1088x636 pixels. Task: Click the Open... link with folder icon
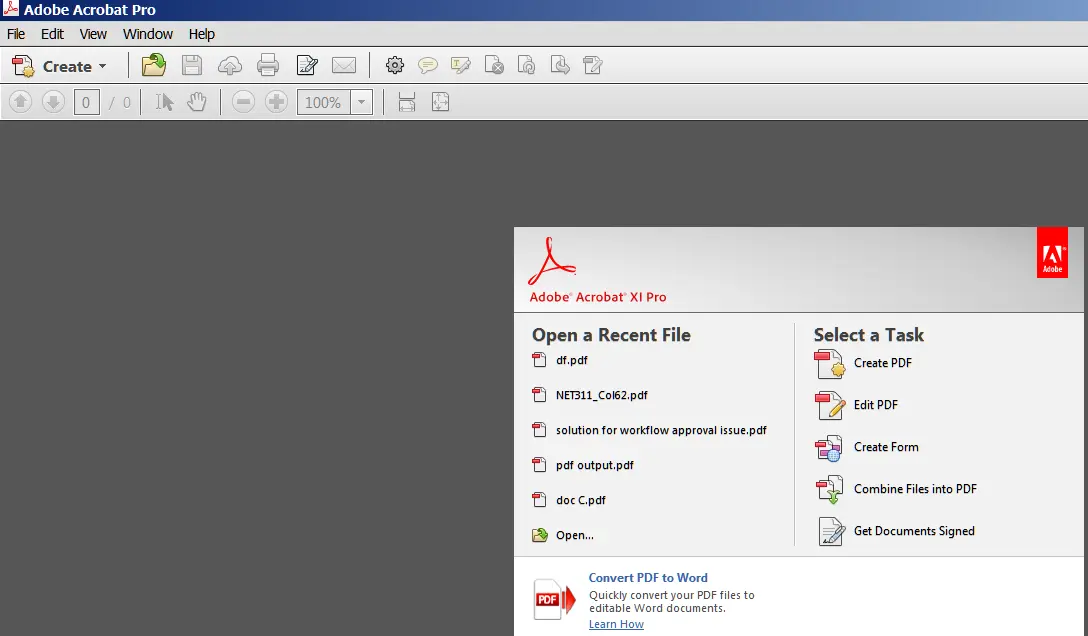tap(563, 535)
